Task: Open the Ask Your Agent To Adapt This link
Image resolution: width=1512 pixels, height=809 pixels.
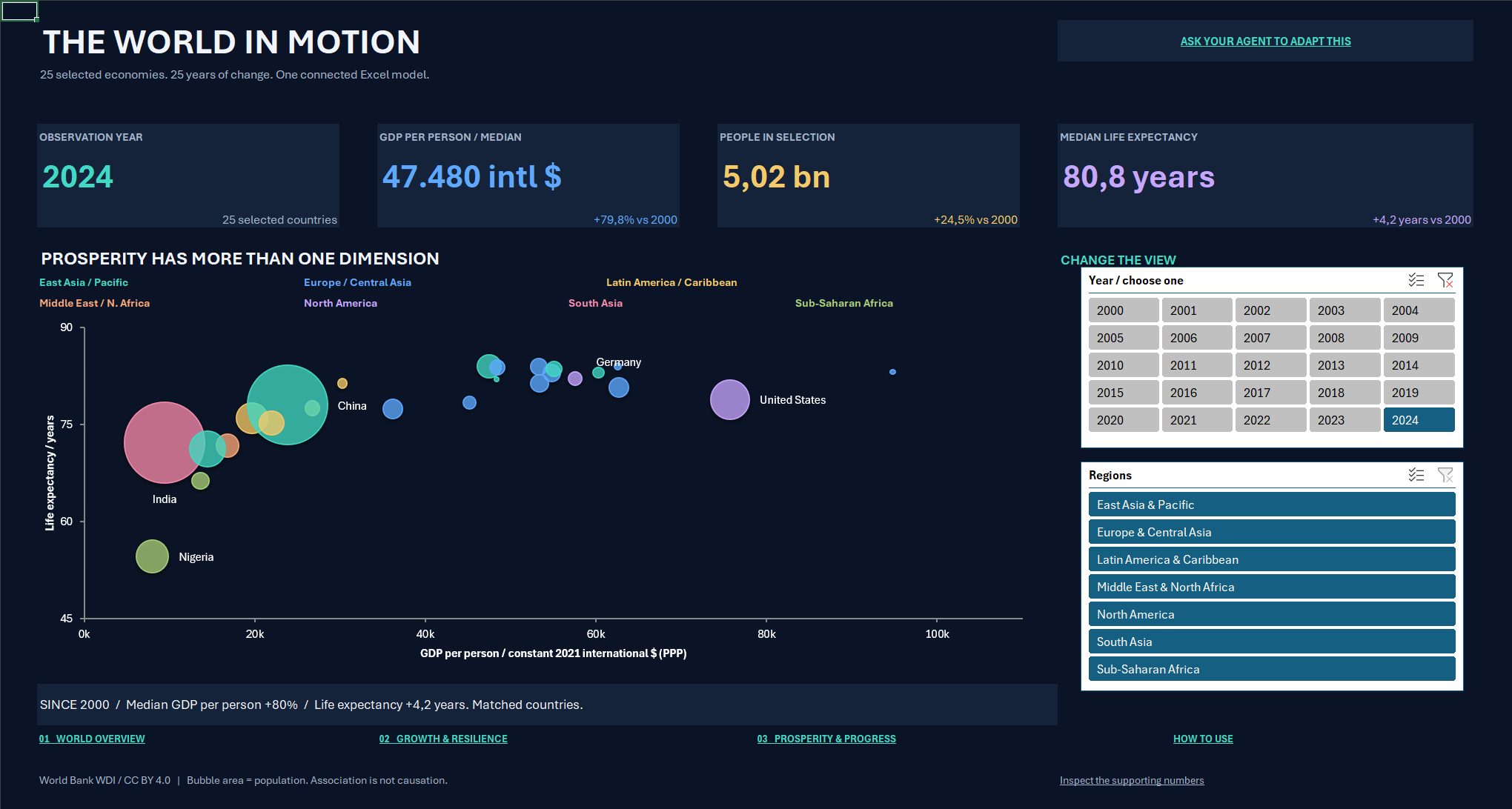Action: [1265, 41]
